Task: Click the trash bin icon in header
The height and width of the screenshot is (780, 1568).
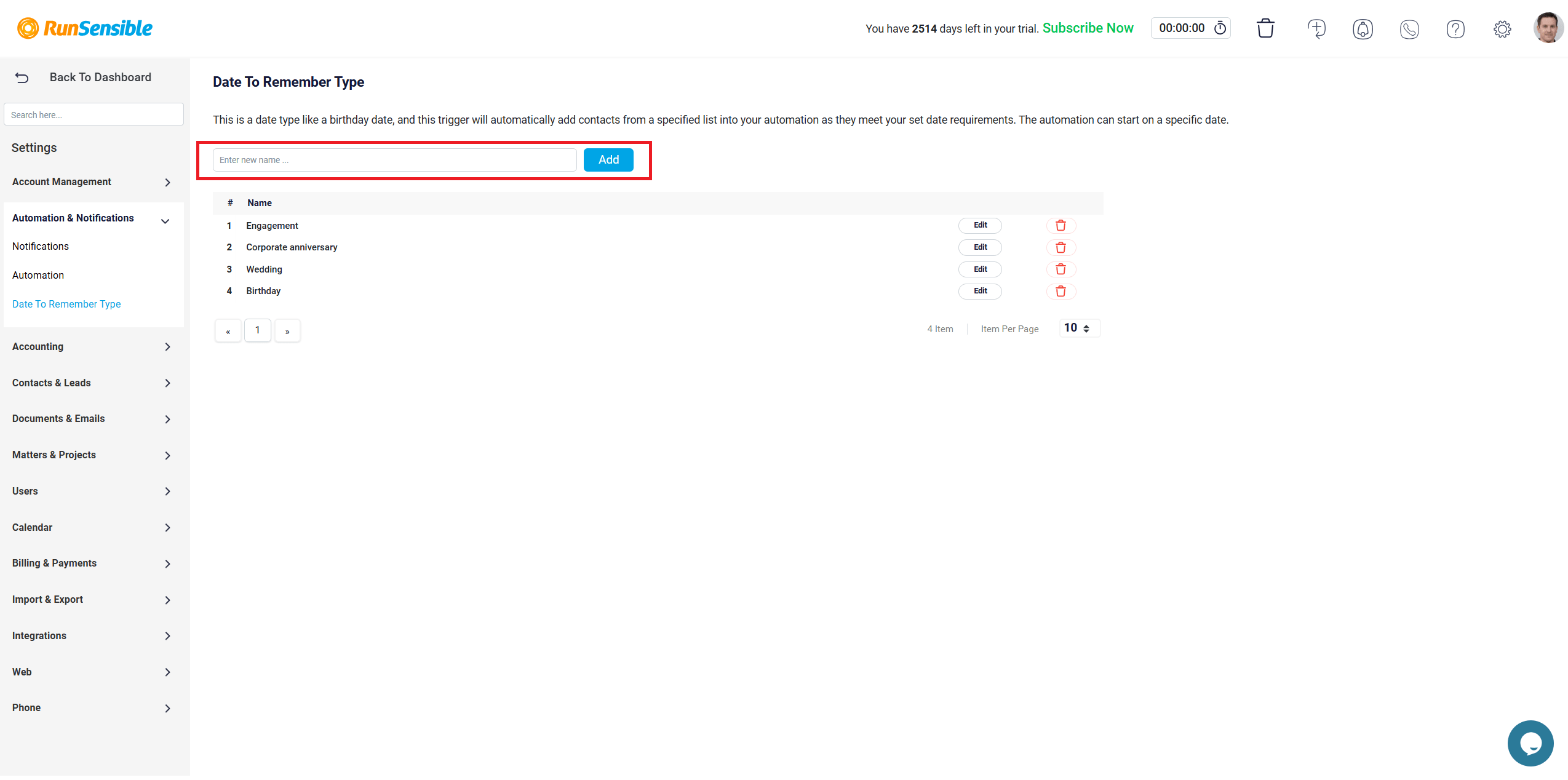Action: (x=1265, y=28)
